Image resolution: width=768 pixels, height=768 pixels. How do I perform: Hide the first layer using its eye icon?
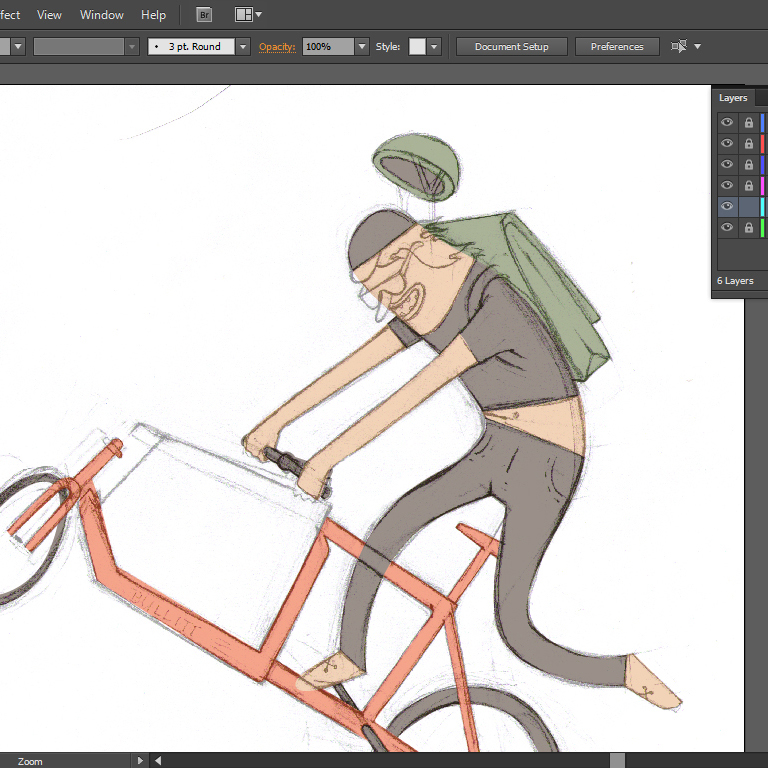727,123
